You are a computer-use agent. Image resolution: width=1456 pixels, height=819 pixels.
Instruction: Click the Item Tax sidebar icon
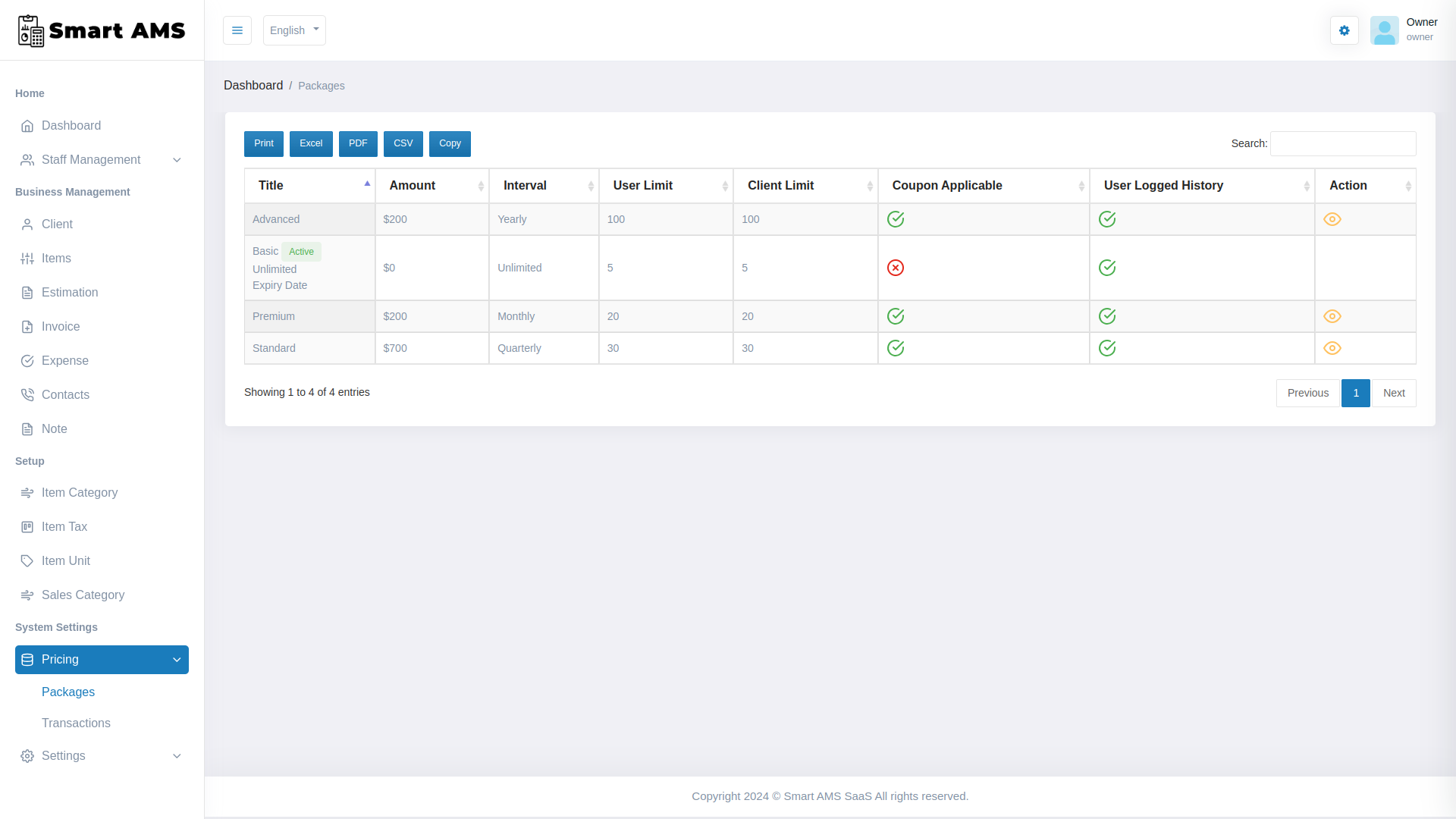[27, 526]
